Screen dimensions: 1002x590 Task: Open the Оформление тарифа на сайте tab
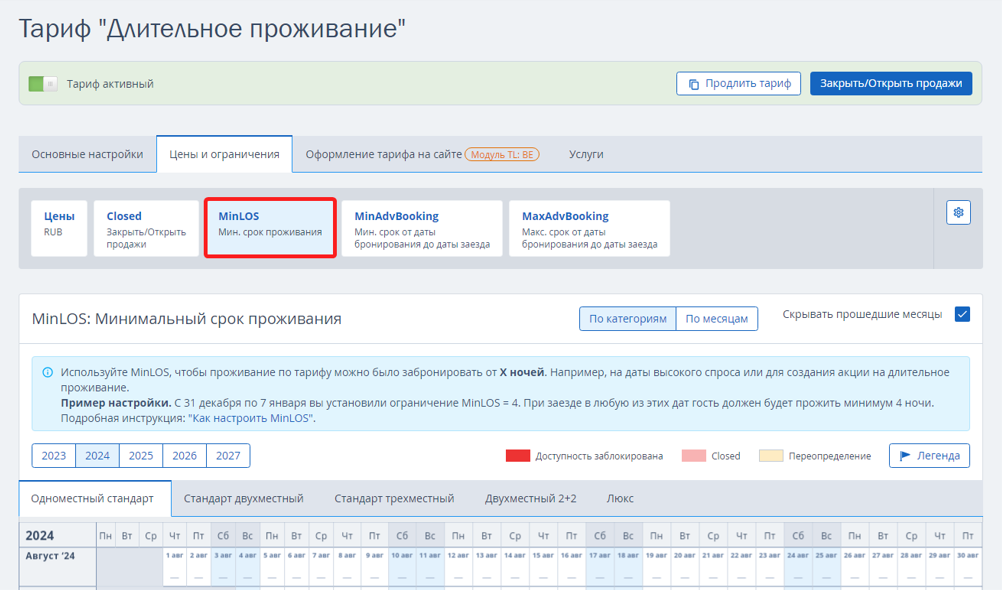tap(422, 154)
